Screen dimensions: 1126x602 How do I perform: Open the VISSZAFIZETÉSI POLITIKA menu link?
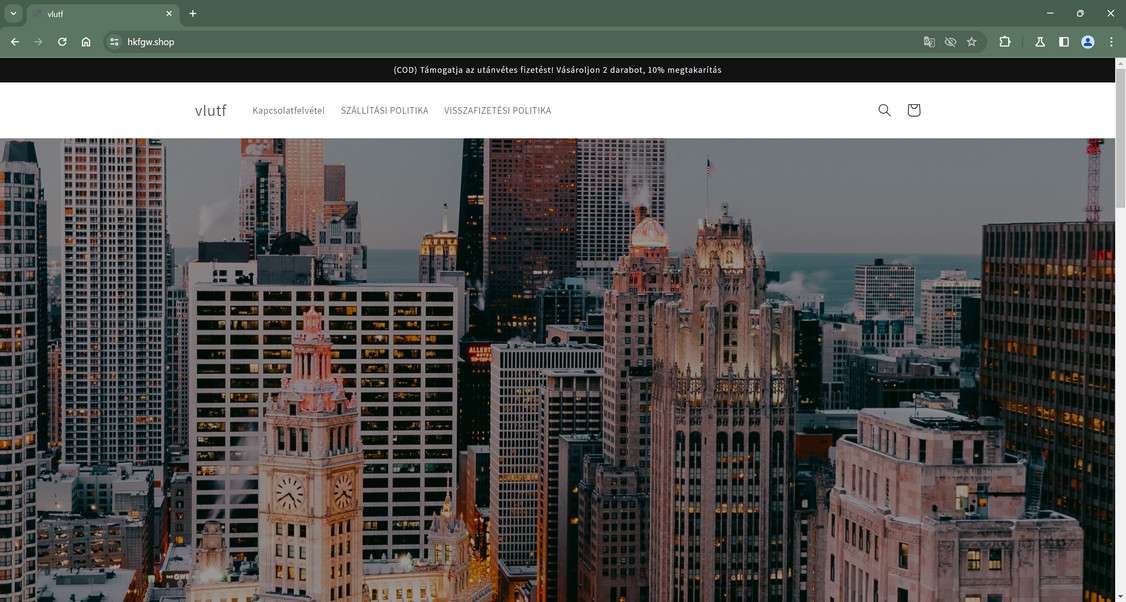click(498, 110)
